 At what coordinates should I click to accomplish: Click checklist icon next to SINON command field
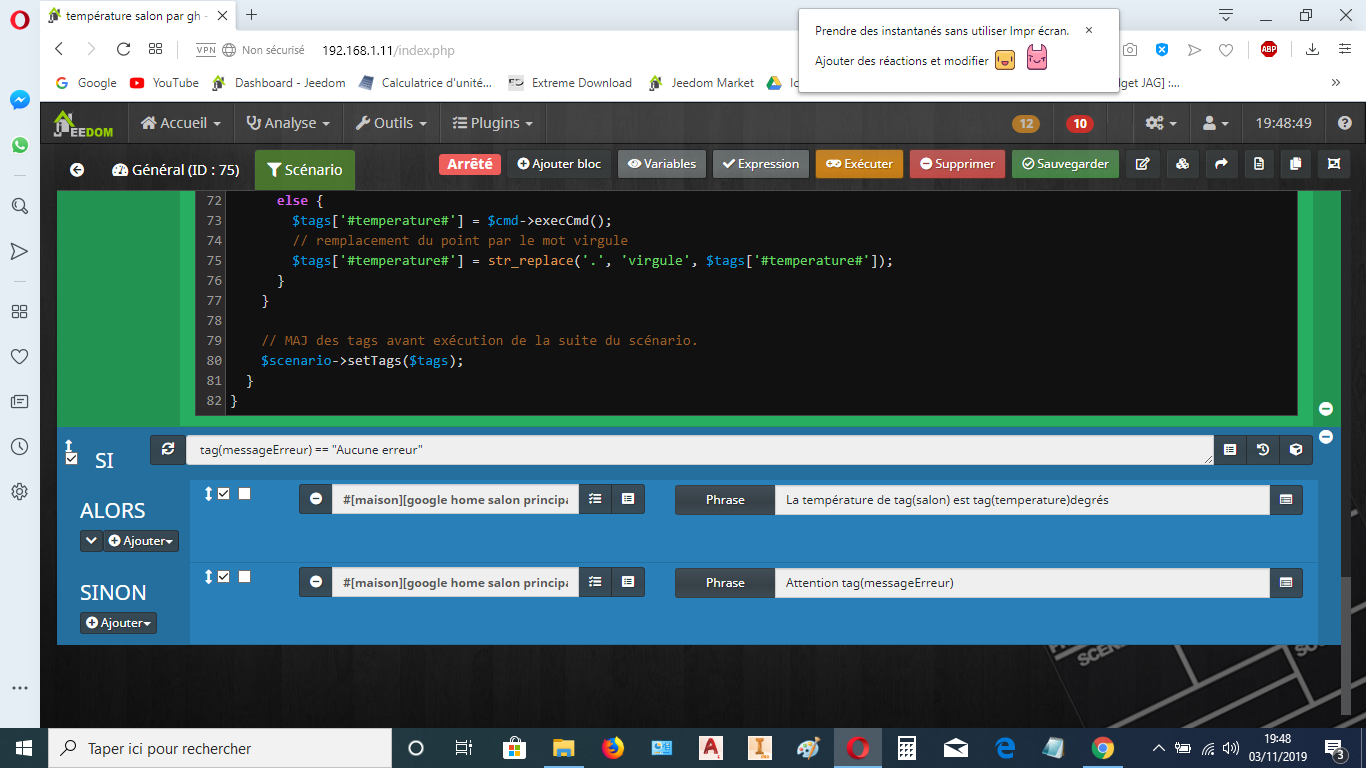(x=595, y=582)
